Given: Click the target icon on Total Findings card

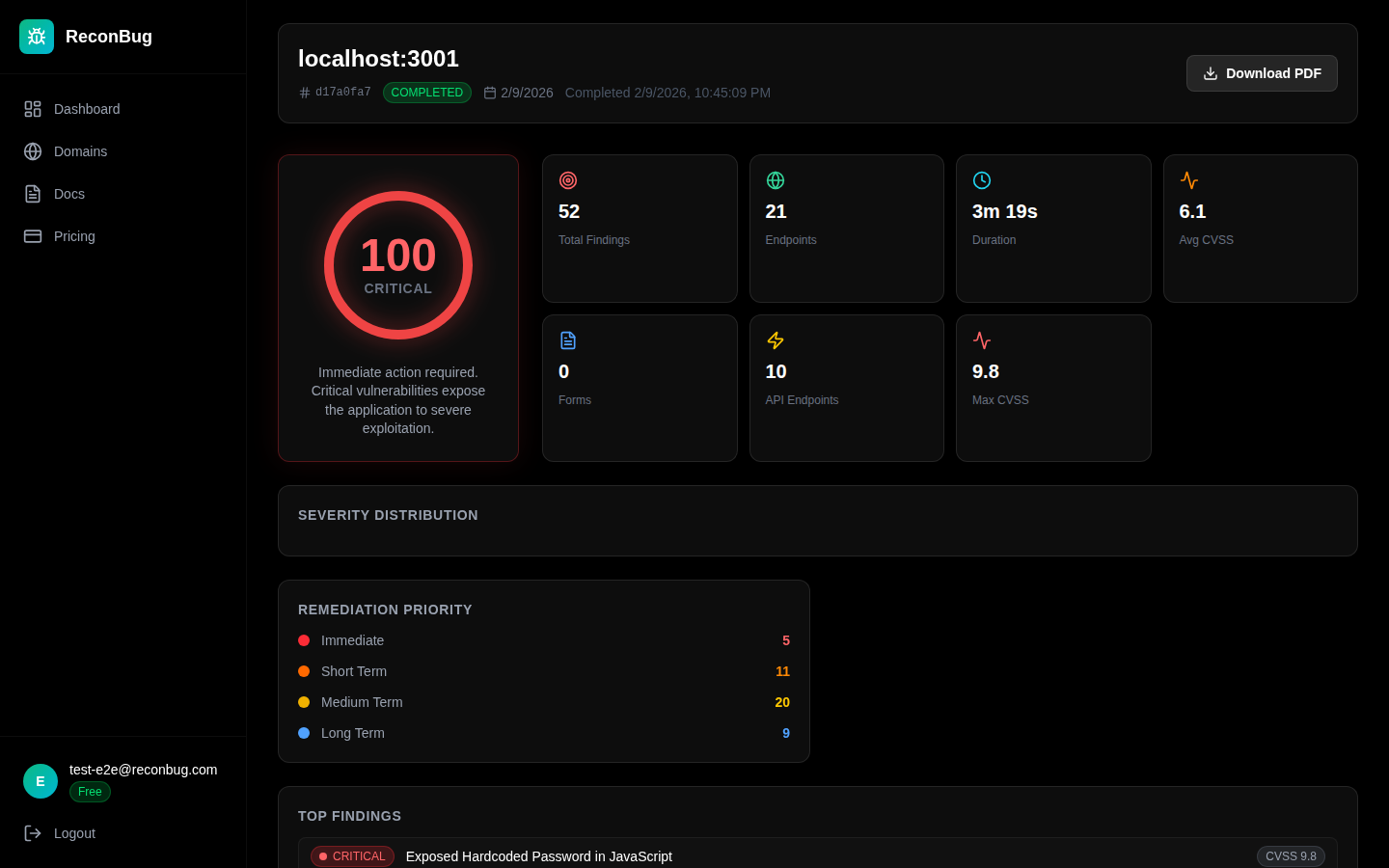Looking at the screenshot, I should [x=568, y=180].
